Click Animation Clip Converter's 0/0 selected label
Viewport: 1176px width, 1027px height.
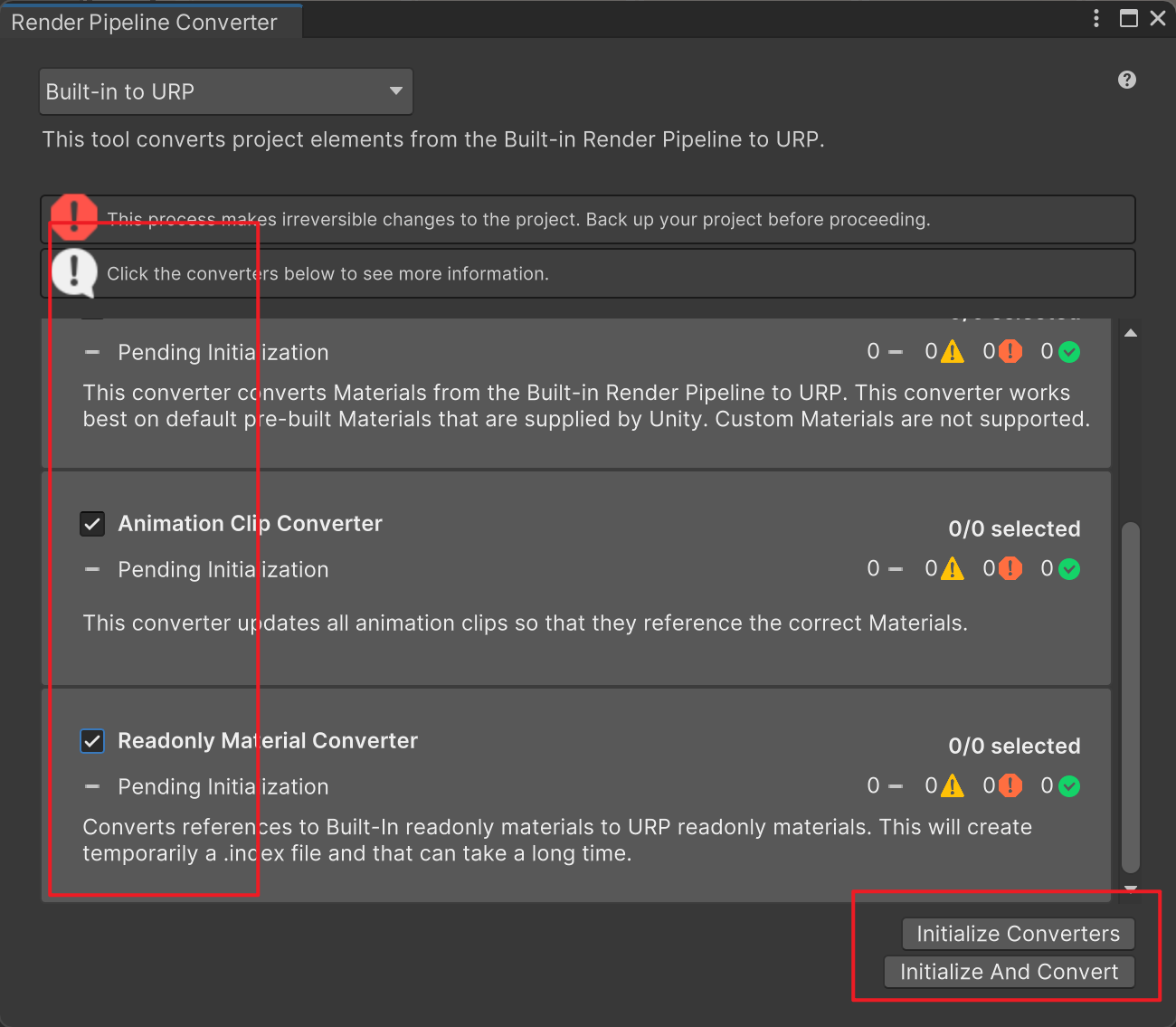(x=1014, y=529)
